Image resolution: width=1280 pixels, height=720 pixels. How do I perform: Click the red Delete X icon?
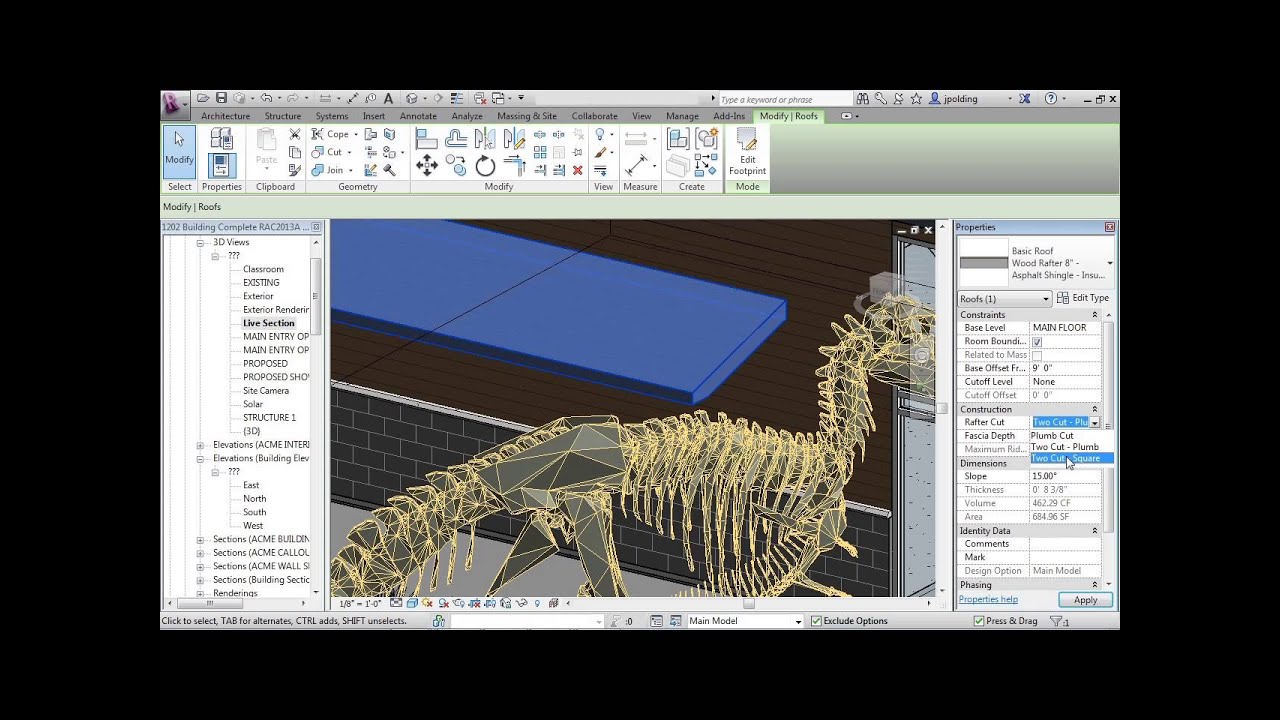coord(577,170)
